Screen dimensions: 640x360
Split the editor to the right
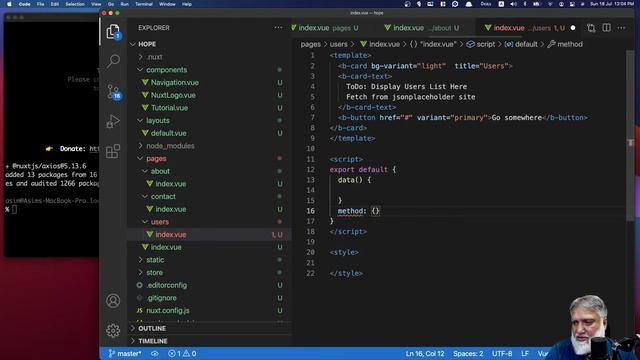[607, 28]
